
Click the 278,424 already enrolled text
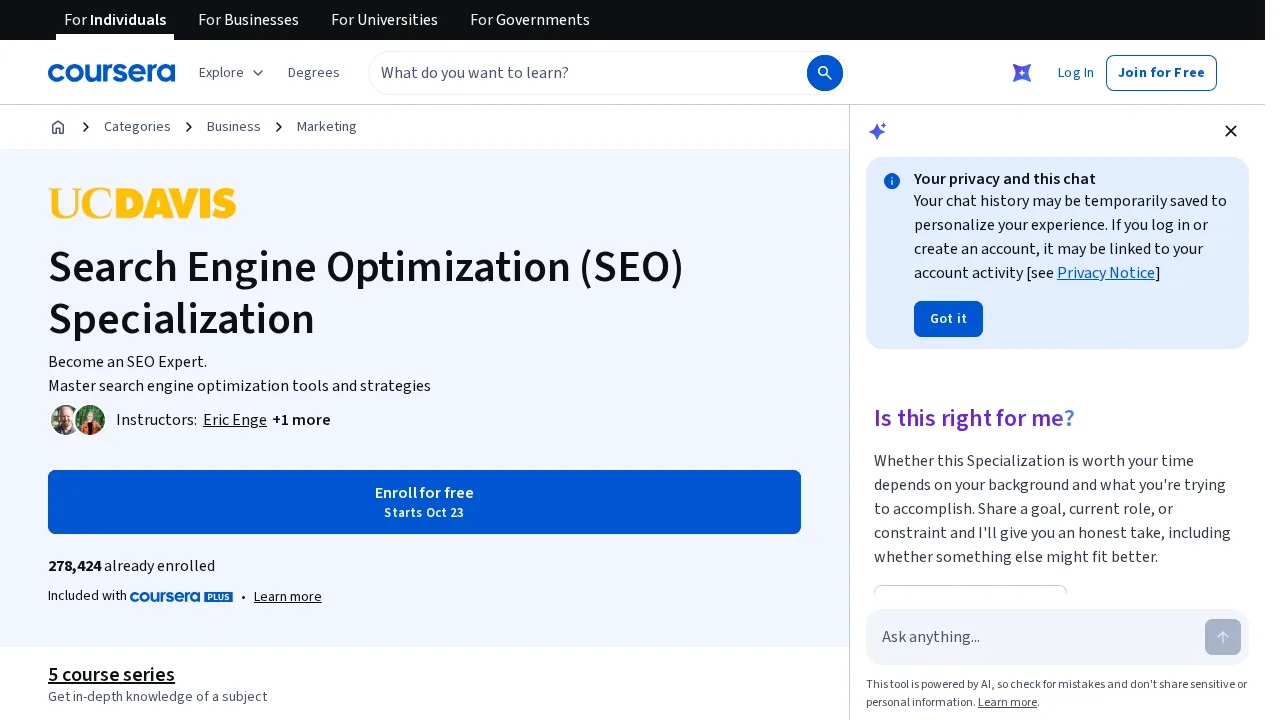131,566
